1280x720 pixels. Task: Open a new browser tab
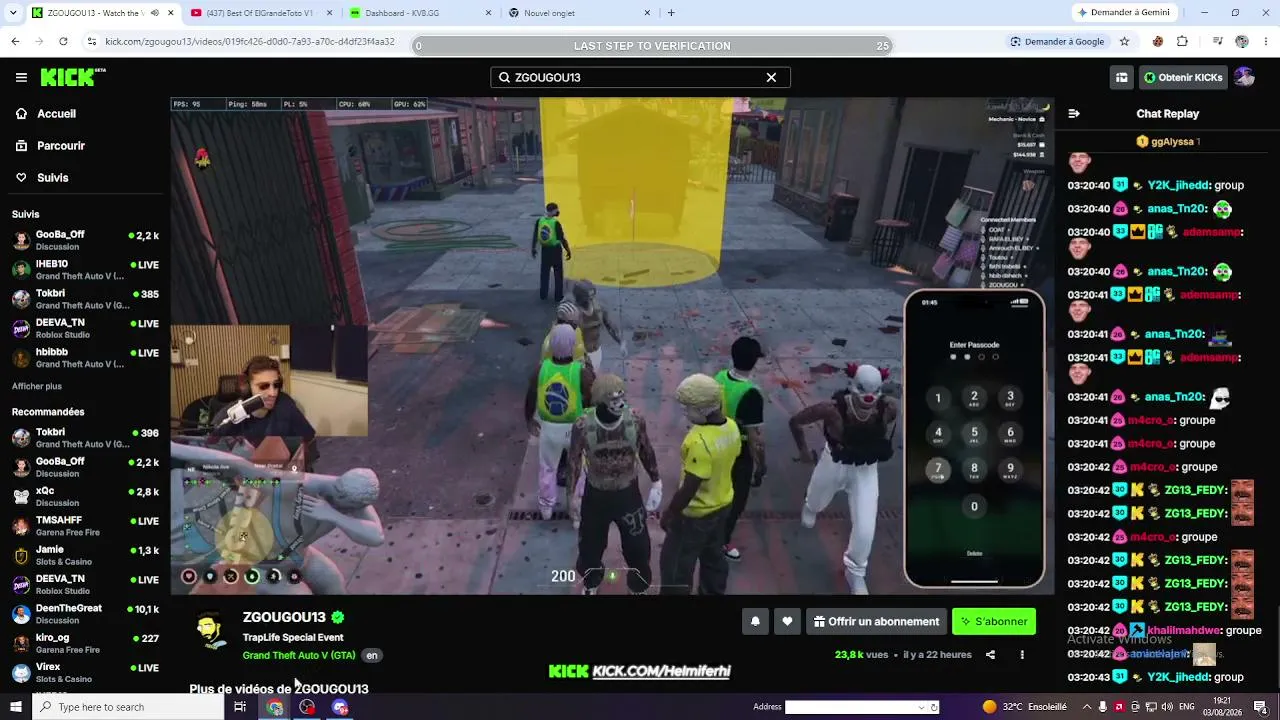click(671, 13)
